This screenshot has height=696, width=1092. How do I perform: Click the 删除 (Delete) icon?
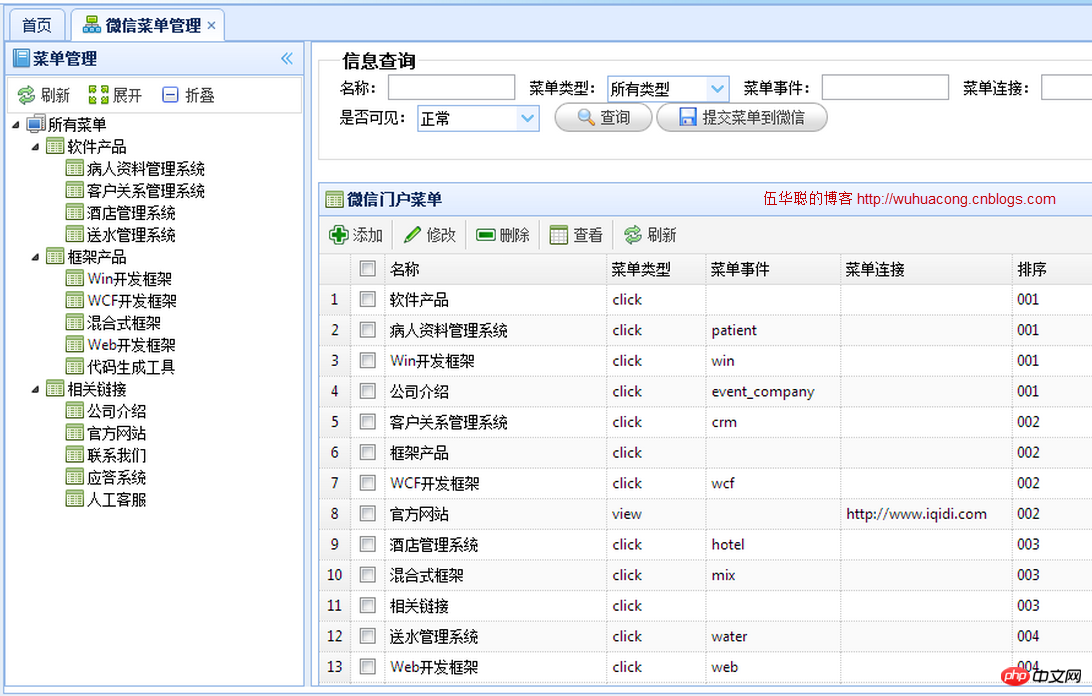pos(486,236)
